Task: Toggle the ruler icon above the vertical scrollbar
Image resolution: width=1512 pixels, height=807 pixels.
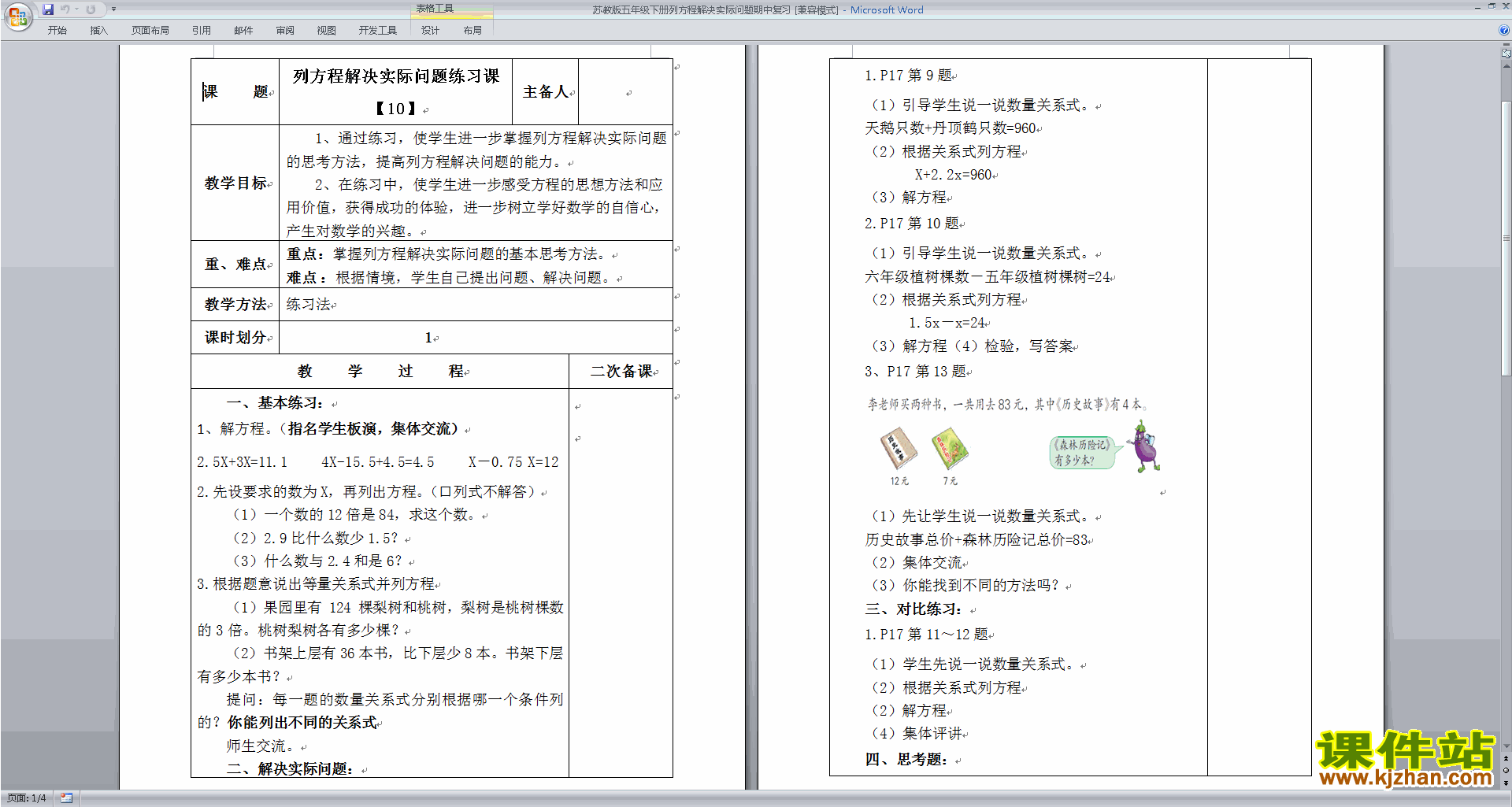Action: coord(1506,54)
